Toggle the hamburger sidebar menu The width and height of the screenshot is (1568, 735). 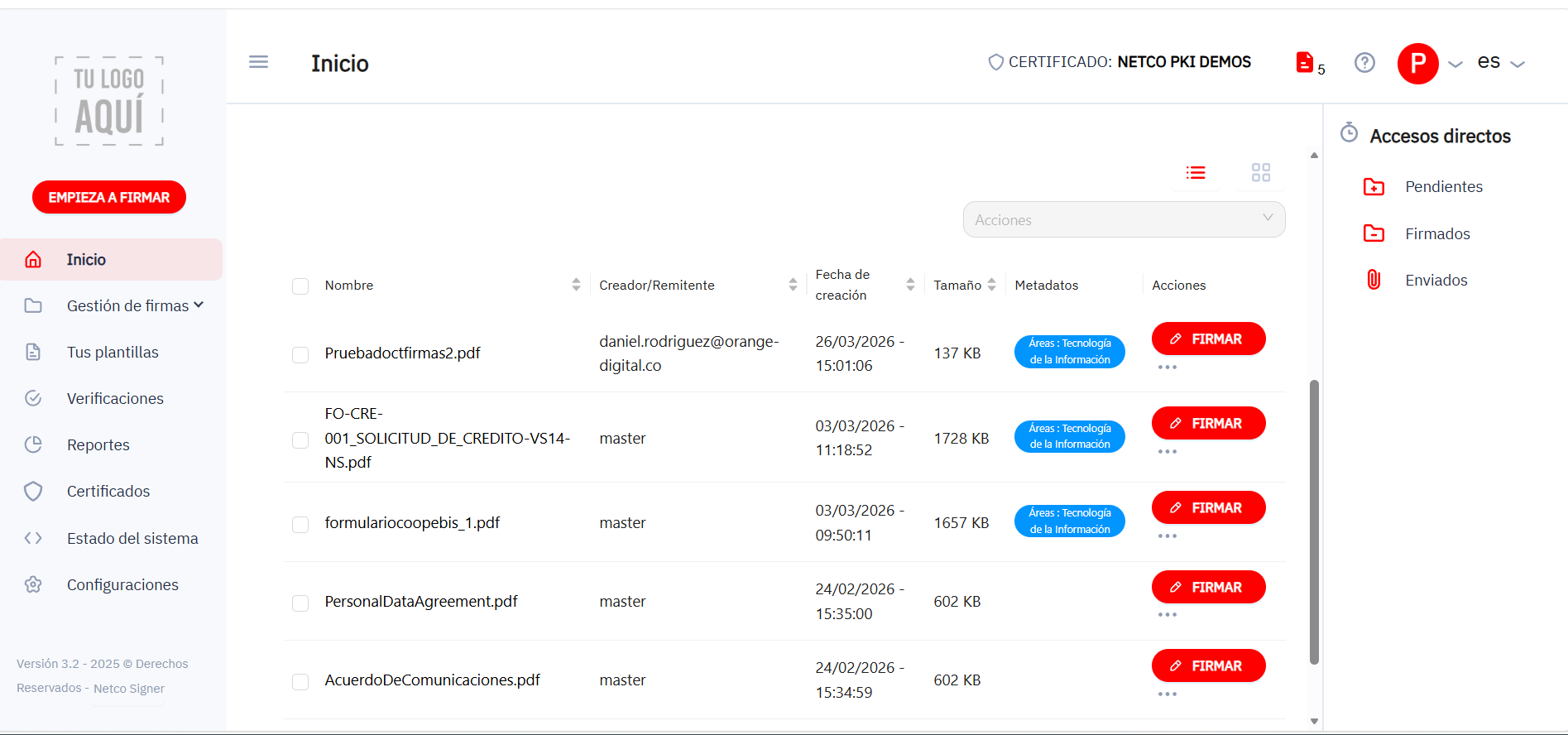coord(258,62)
